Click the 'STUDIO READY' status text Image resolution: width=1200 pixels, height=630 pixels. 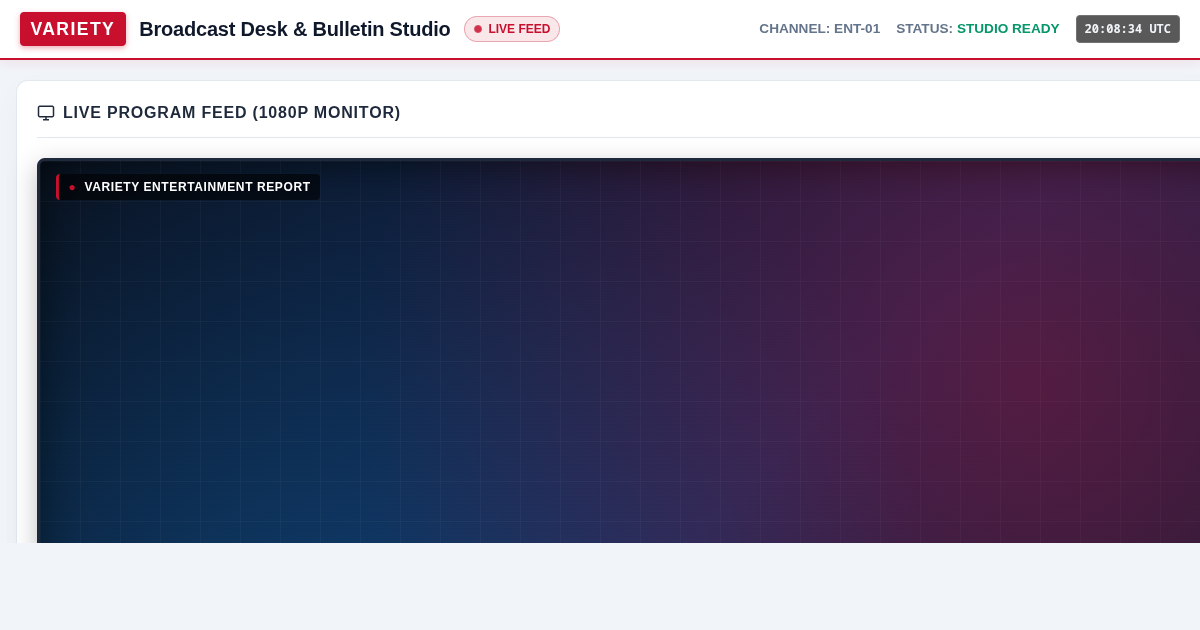(x=1008, y=29)
